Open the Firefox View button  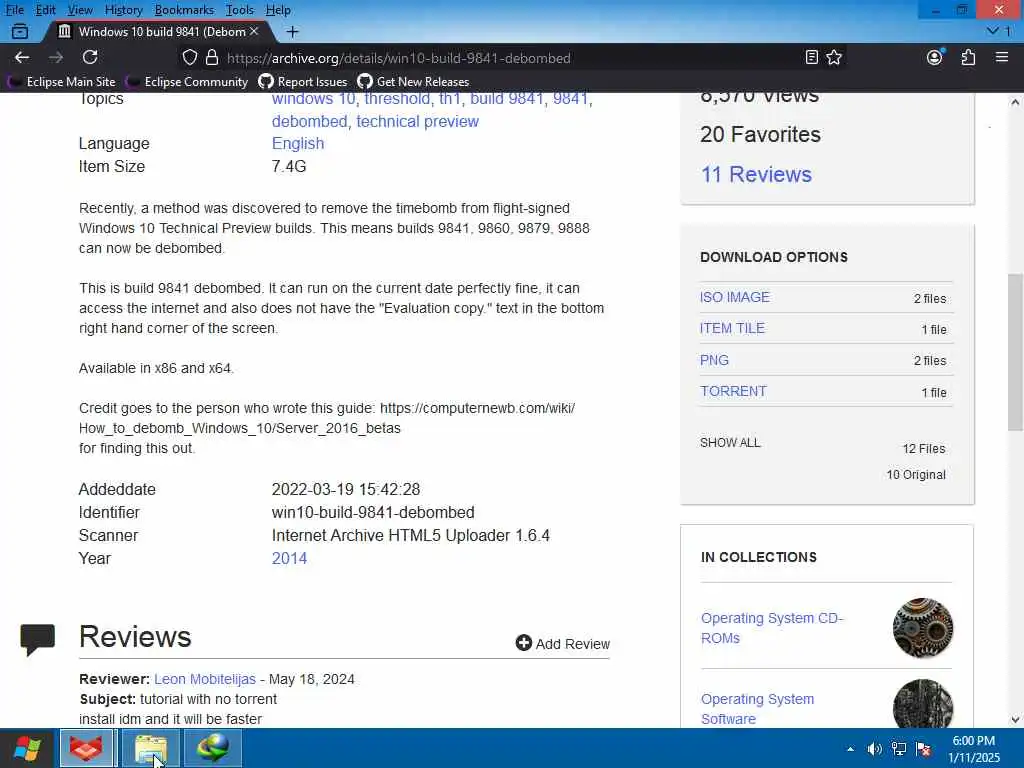pyautogui.click(x=20, y=31)
